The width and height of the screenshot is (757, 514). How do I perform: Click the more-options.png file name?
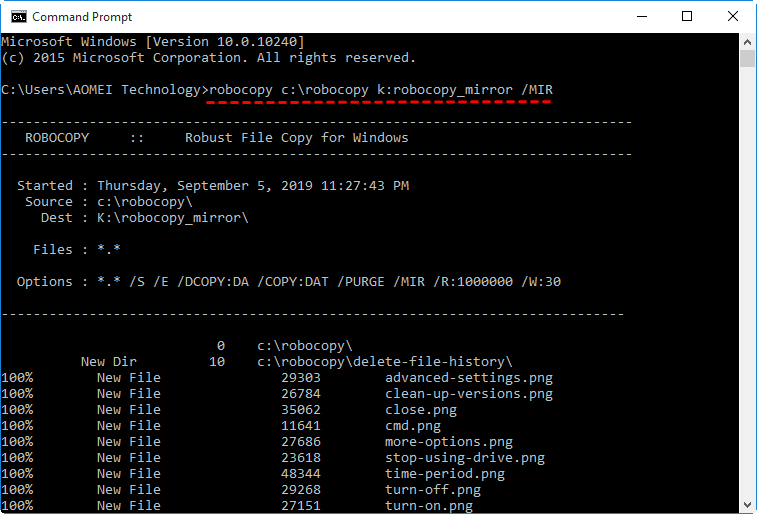[448, 442]
